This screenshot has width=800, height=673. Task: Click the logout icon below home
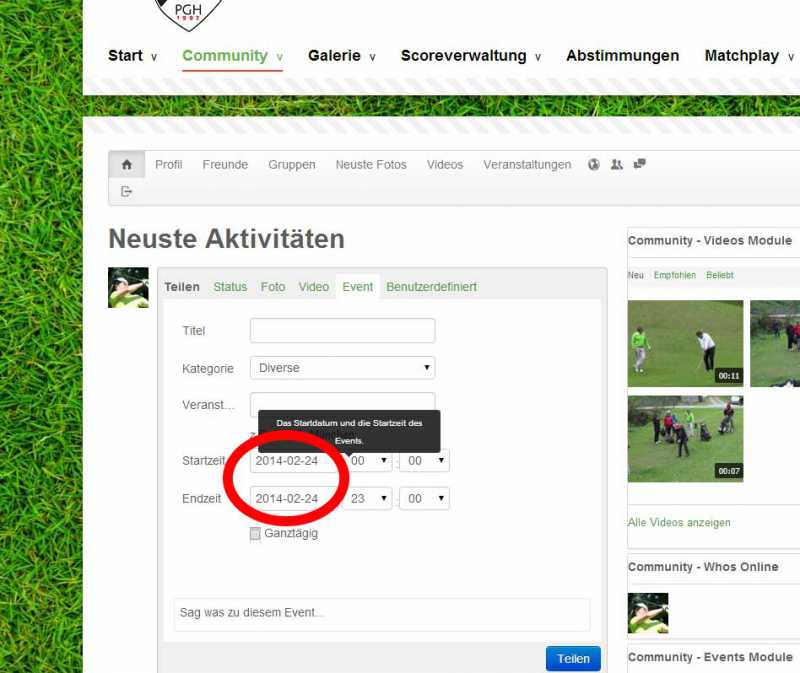pos(126,191)
